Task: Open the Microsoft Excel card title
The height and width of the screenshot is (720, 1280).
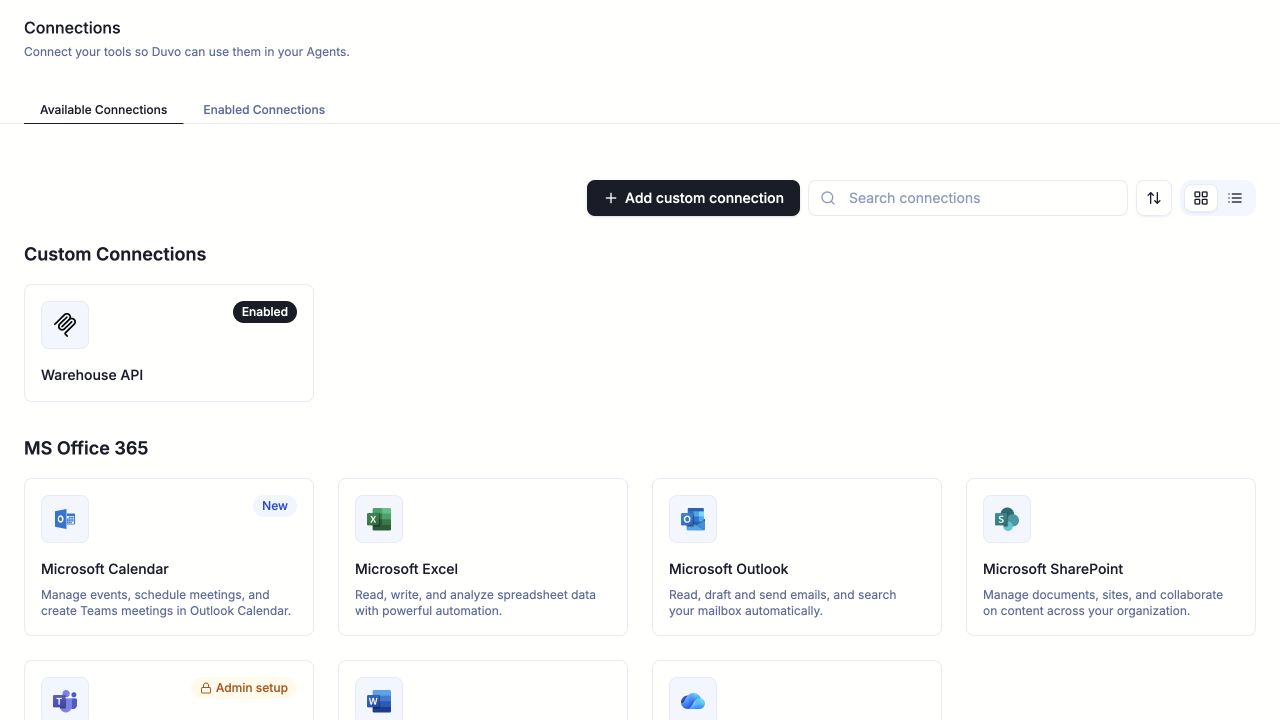Action: pos(406,569)
